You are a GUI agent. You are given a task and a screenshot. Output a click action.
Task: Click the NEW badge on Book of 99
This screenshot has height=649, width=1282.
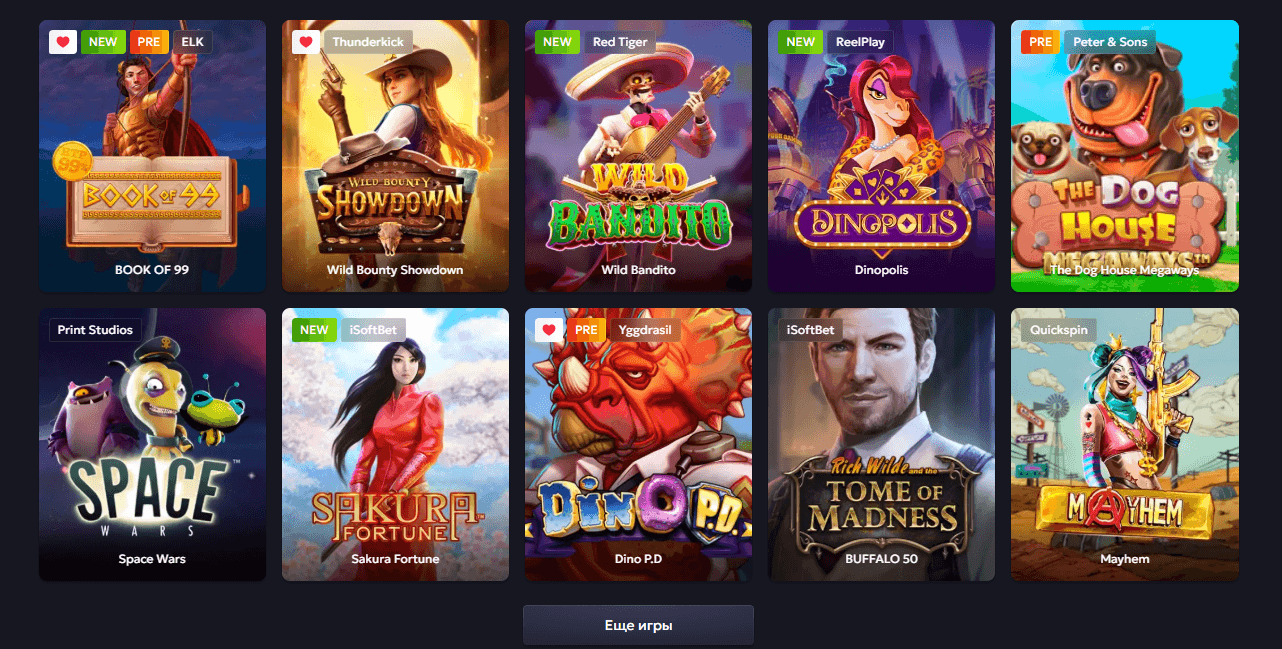(x=103, y=42)
